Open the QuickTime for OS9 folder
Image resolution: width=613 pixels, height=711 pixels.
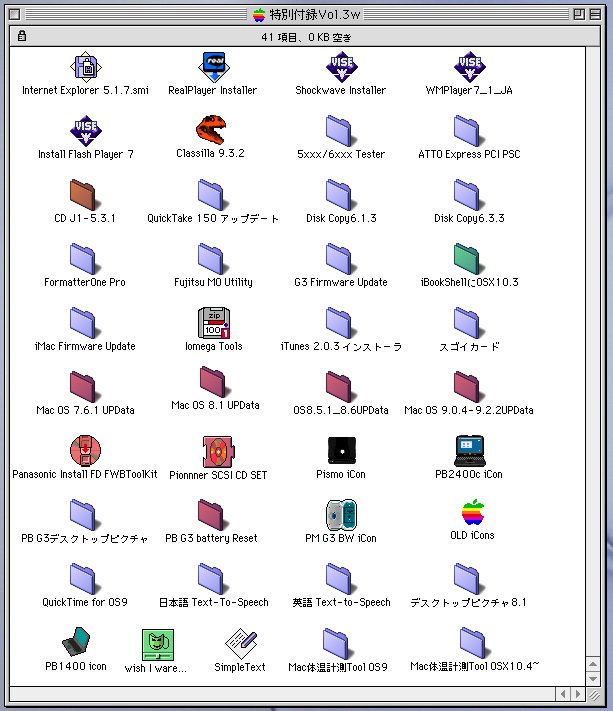point(85,578)
